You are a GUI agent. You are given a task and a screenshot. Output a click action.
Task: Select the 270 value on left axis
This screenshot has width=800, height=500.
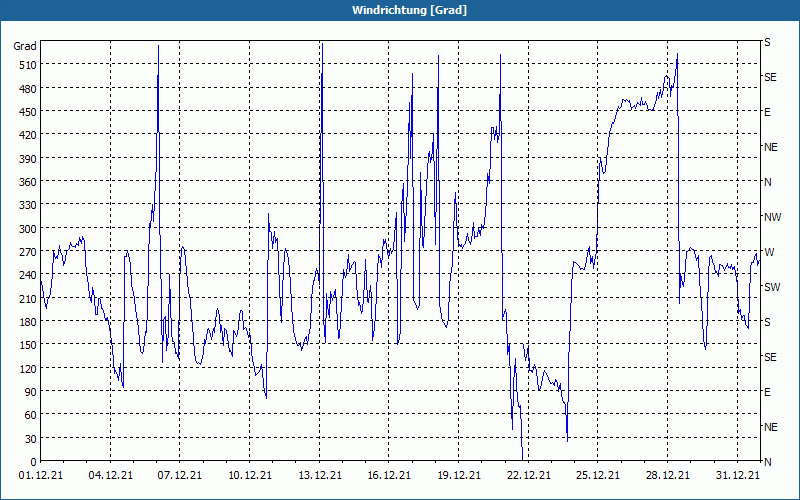pos(28,252)
